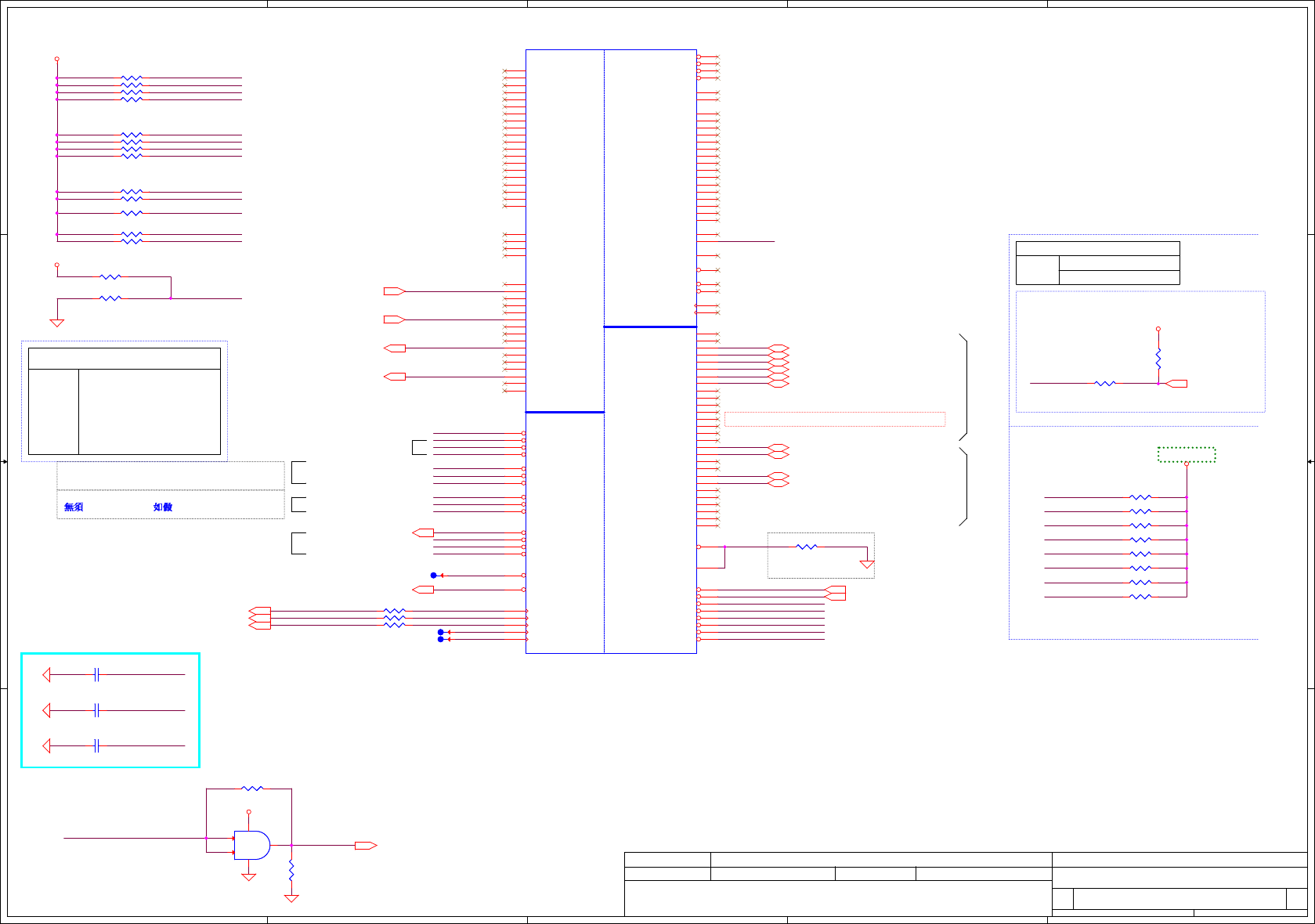Select the bottom resistor of the eight-resistor array
The image size is (1315, 924).
pyautogui.click(x=1140, y=597)
